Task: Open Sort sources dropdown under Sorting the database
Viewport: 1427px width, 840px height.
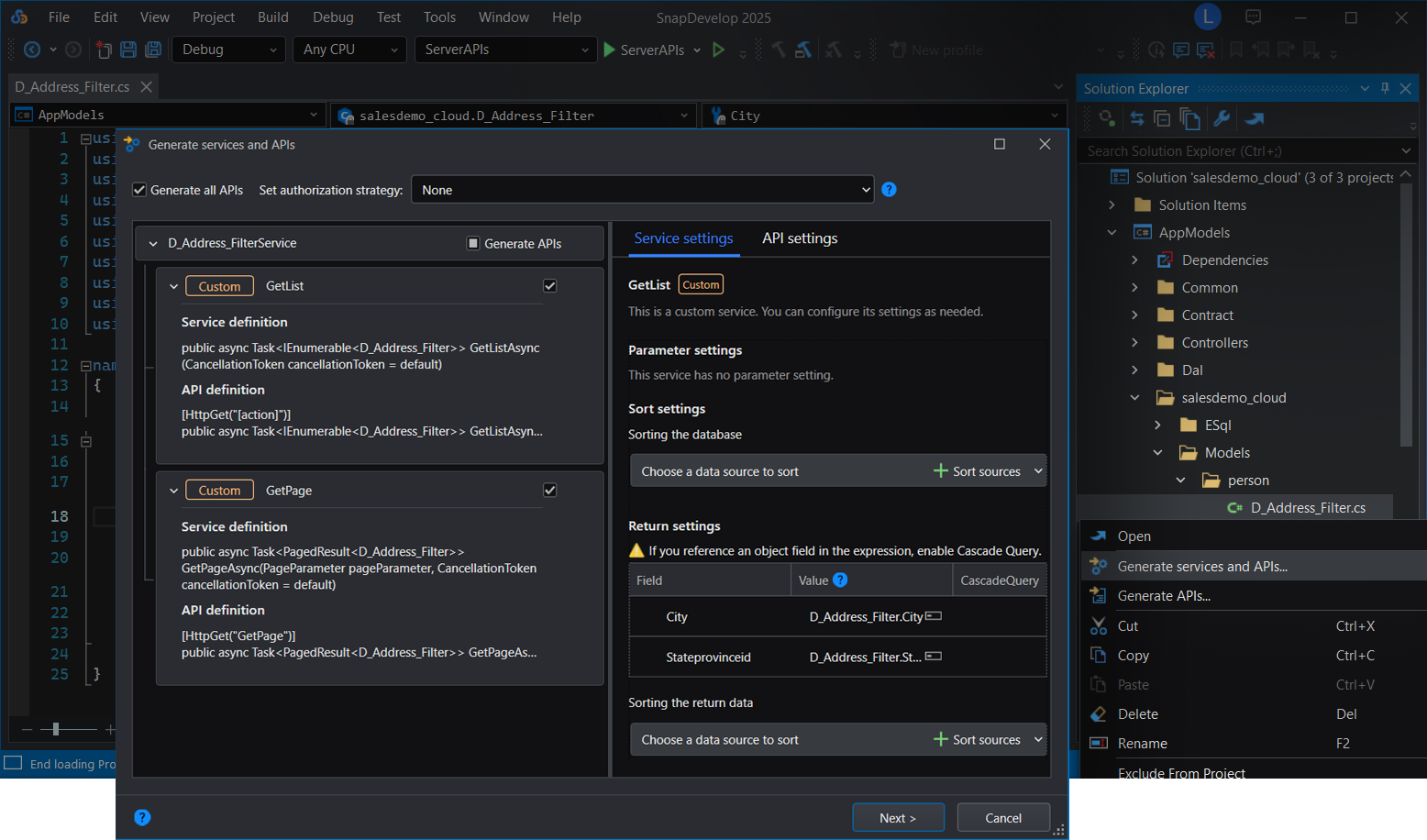Action: coord(1038,471)
